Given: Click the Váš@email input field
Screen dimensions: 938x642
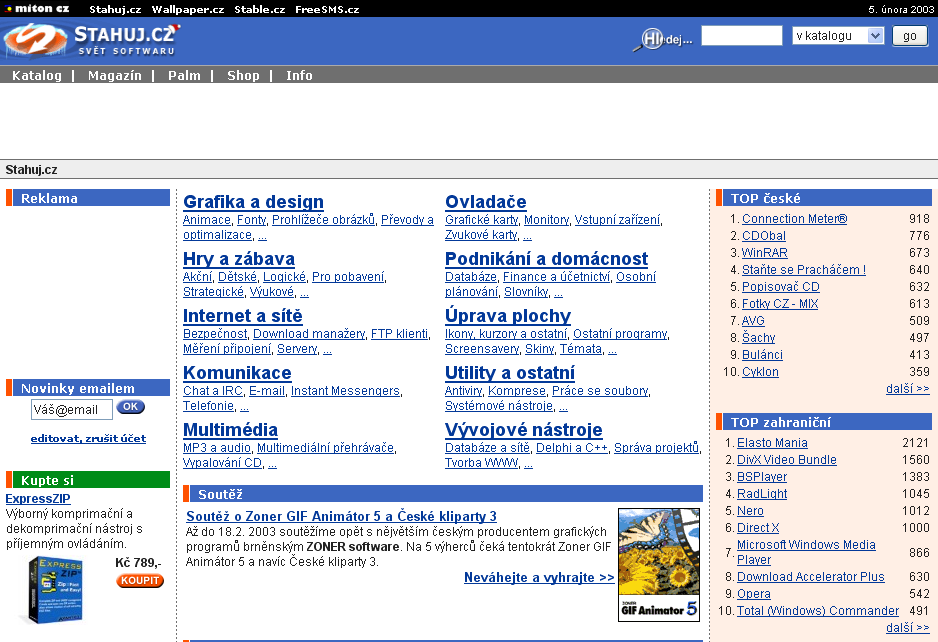Looking at the screenshot, I should 71,409.
